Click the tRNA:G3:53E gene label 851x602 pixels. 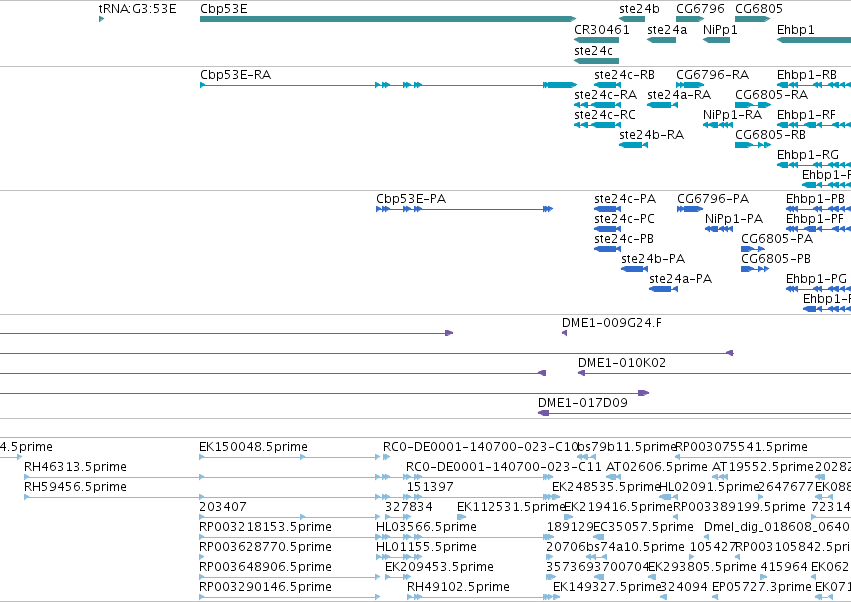coord(137,9)
